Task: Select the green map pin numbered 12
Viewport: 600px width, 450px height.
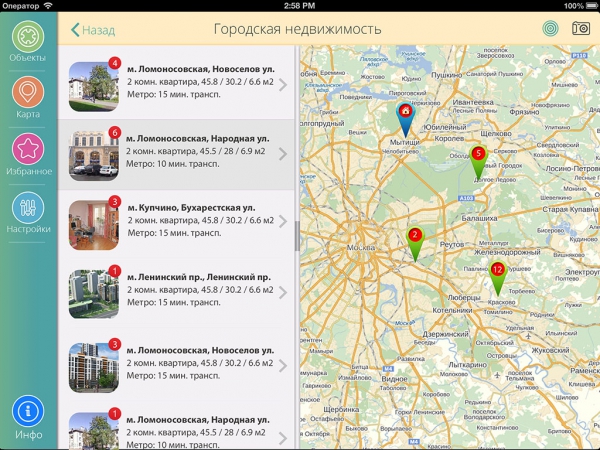Action: click(497, 278)
